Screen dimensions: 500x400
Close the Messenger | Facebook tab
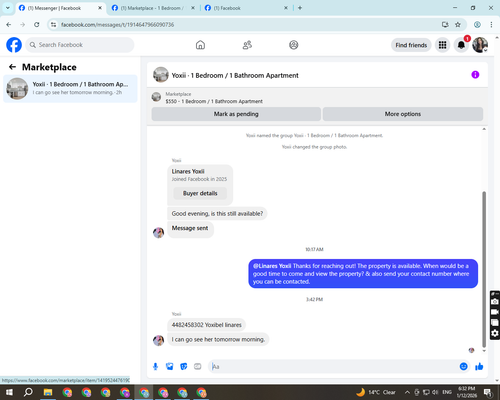[100, 8]
